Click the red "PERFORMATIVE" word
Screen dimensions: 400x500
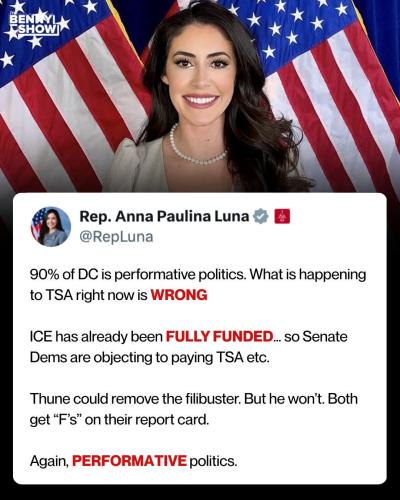(129, 461)
